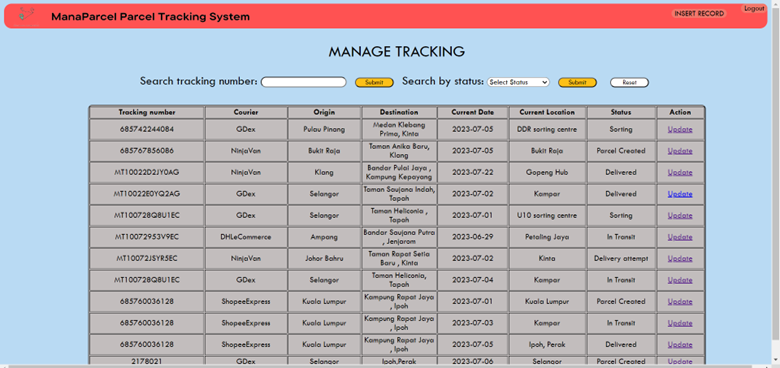Viewport: 780px width, 368px height.
Task: Update record 2178021
Action: (680, 362)
